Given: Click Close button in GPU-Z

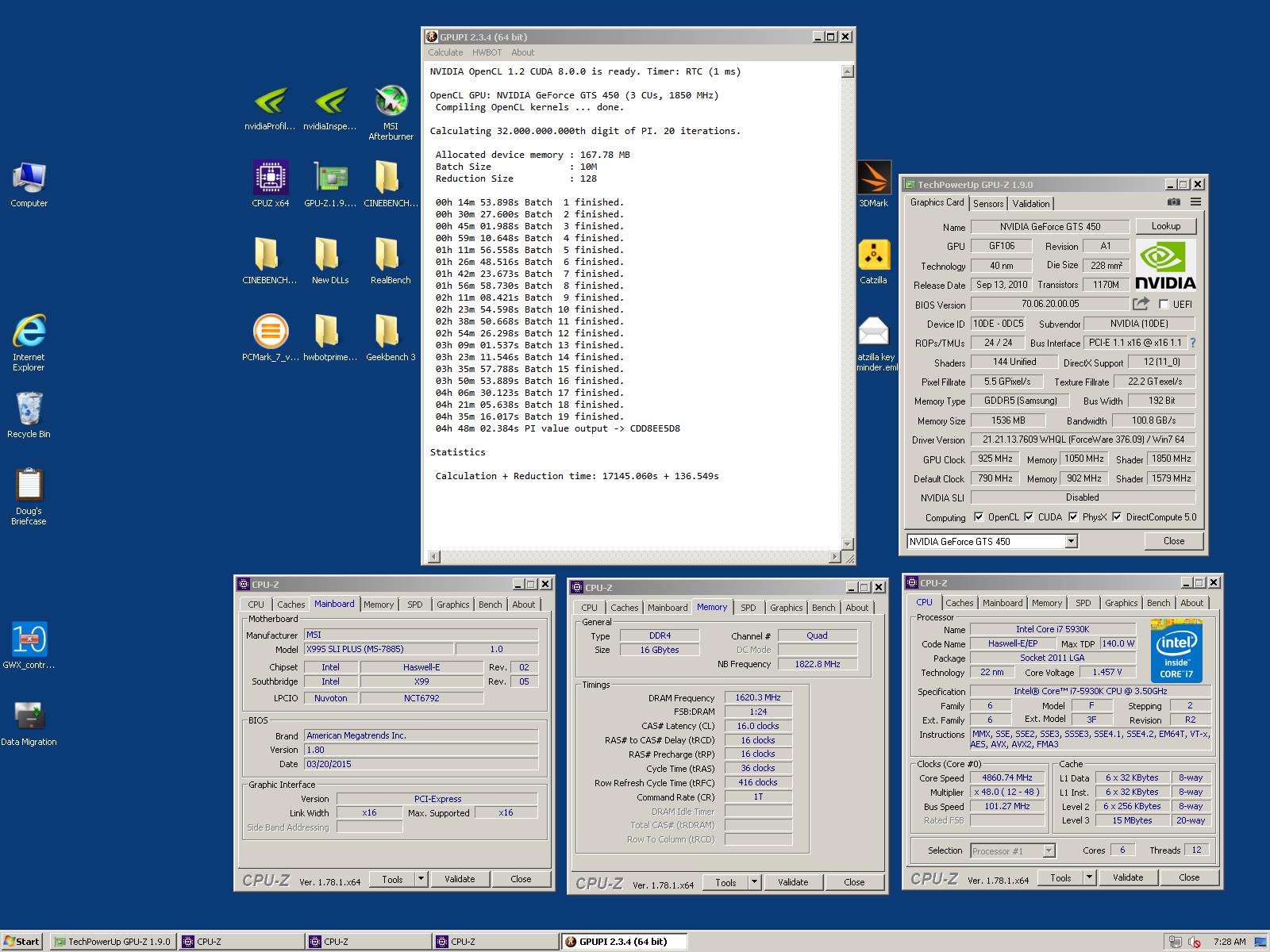Looking at the screenshot, I should [x=1174, y=541].
